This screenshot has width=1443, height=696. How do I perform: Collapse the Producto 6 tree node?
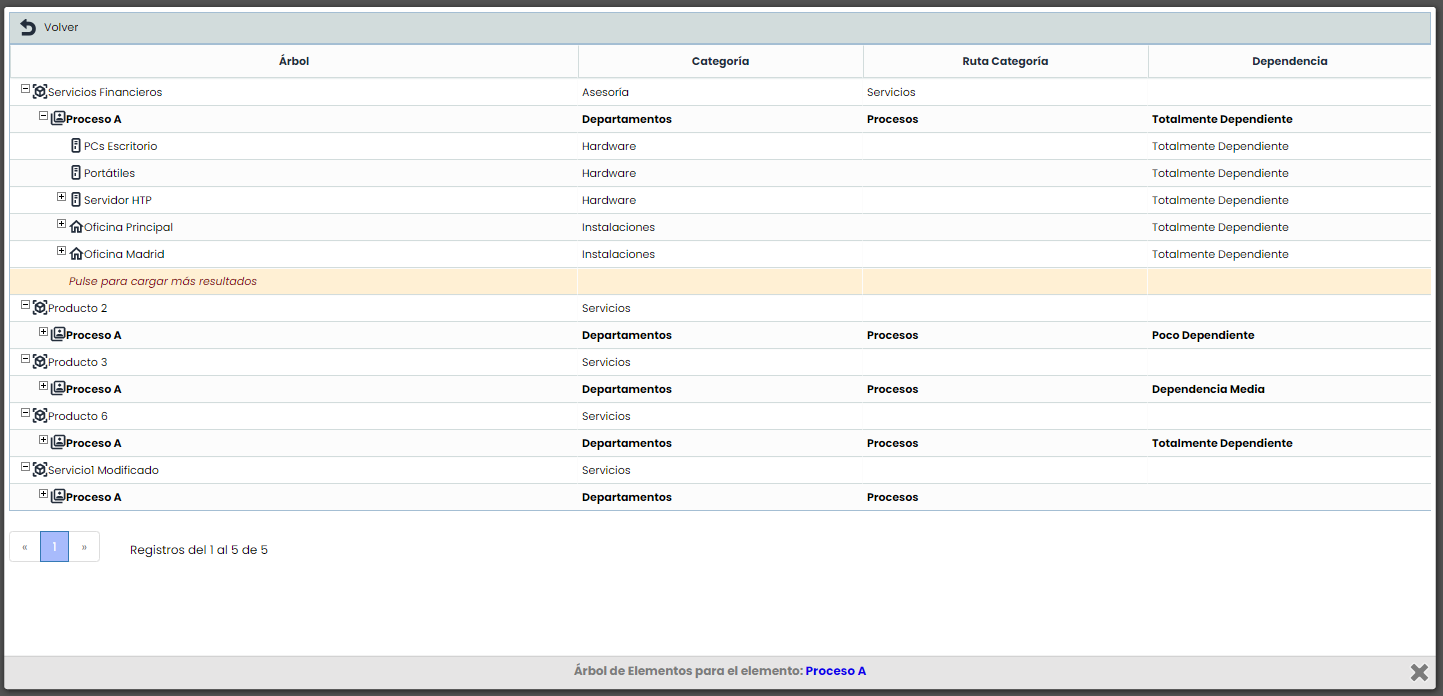pos(26,413)
